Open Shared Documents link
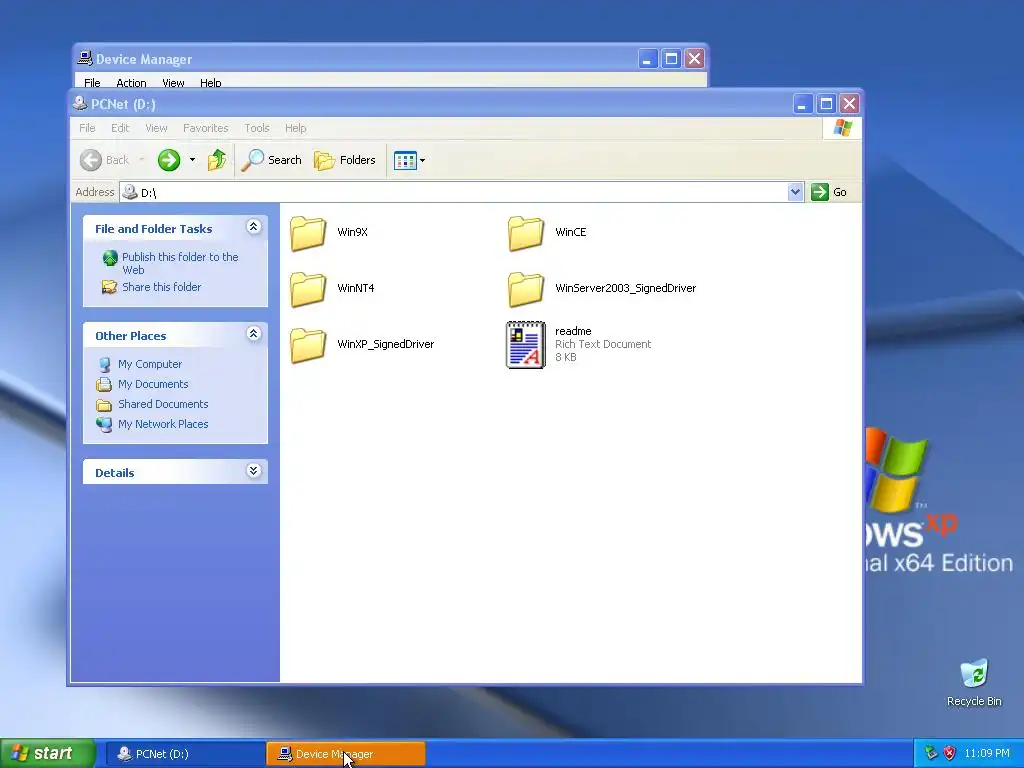The width and height of the screenshot is (1024, 768). click(163, 404)
